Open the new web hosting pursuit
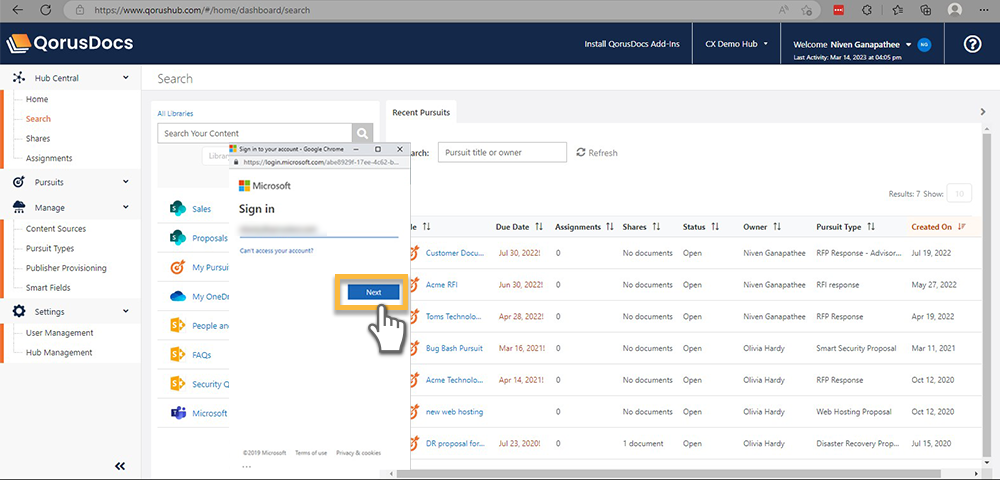1000x480 pixels. [454, 412]
